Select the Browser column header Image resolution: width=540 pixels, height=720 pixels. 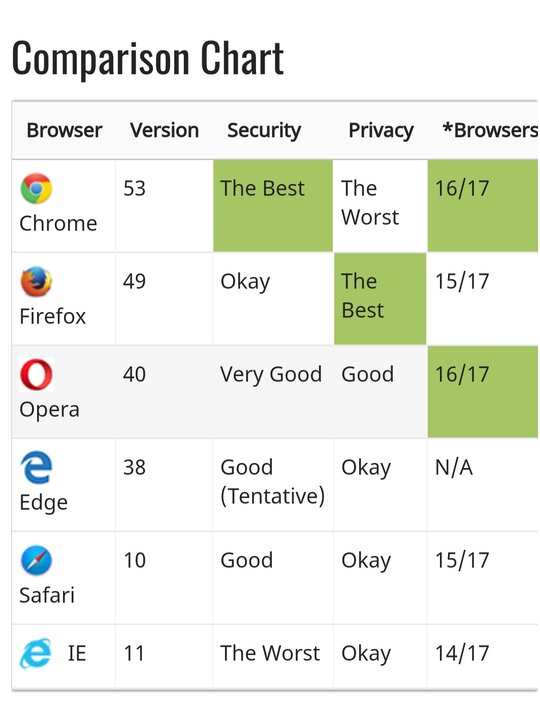click(x=64, y=130)
